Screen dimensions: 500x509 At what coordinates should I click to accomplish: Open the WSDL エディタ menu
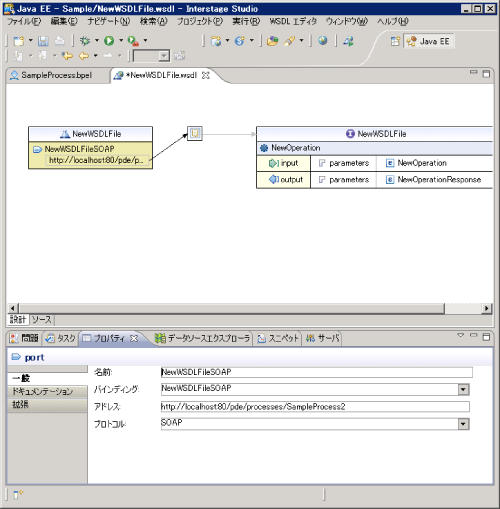point(293,22)
